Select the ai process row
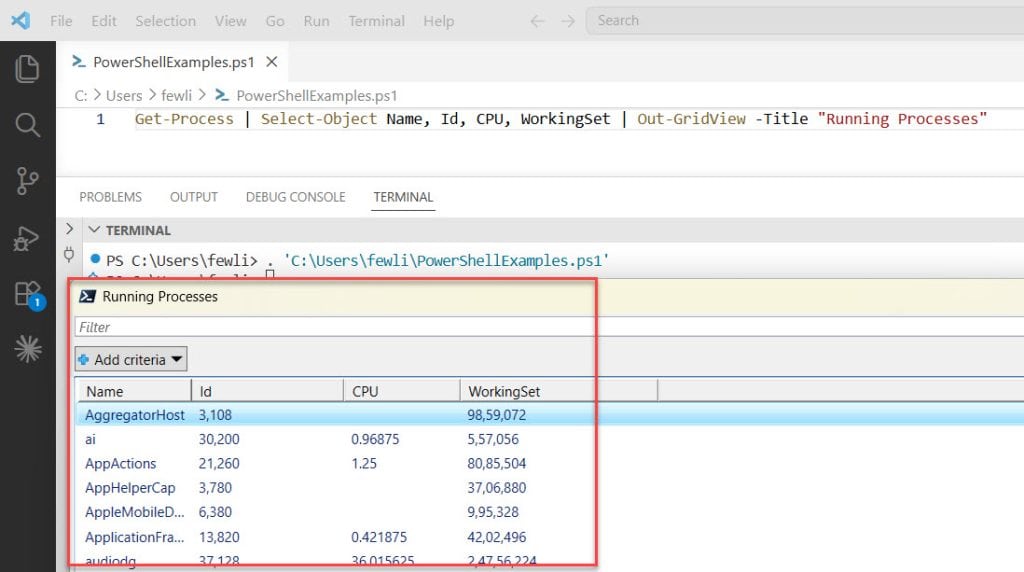Image resolution: width=1024 pixels, height=572 pixels. click(551, 439)
